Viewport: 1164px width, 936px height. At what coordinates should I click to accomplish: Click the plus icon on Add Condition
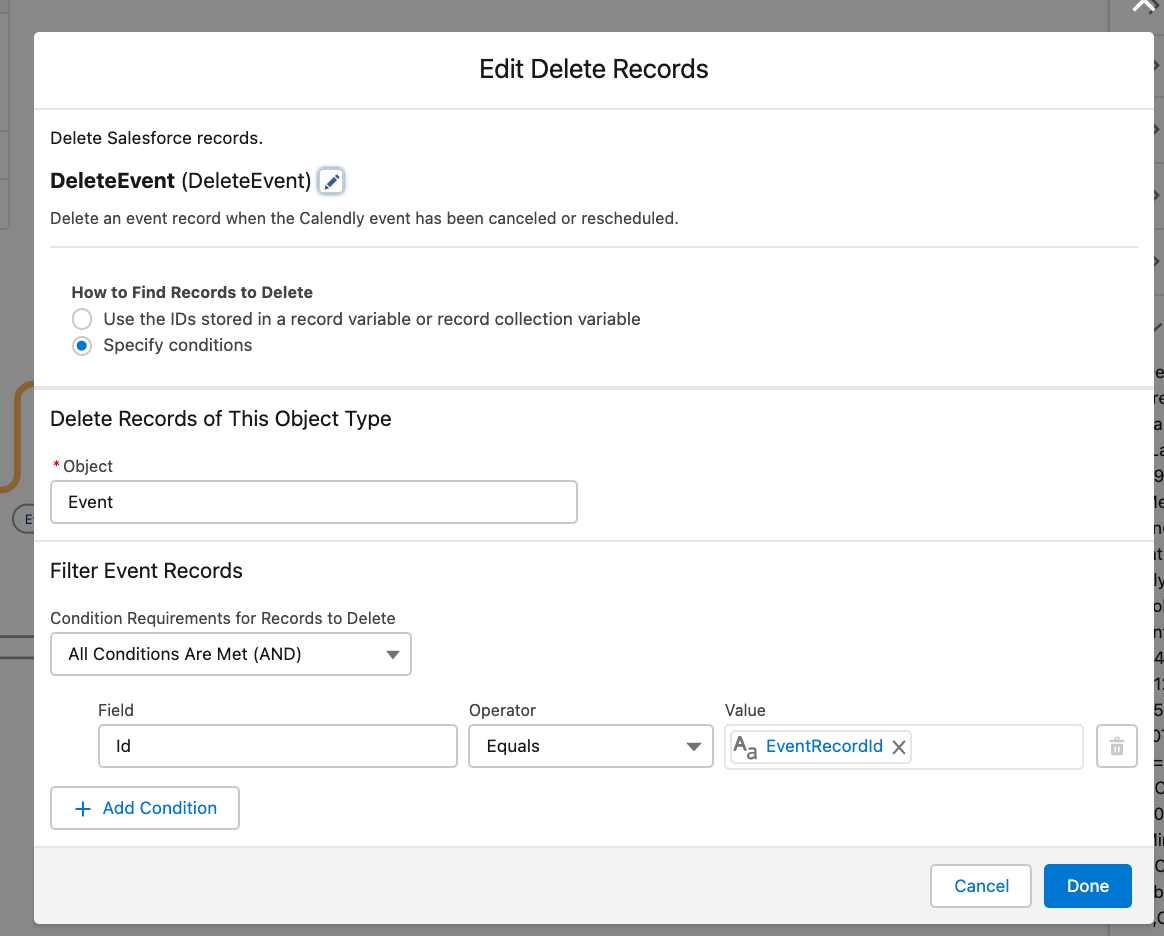coord(83,808)
